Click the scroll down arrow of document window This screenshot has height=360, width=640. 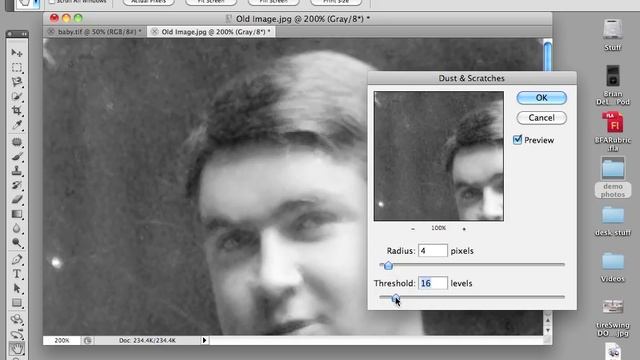pyautogui.click(x=548, y=329)
